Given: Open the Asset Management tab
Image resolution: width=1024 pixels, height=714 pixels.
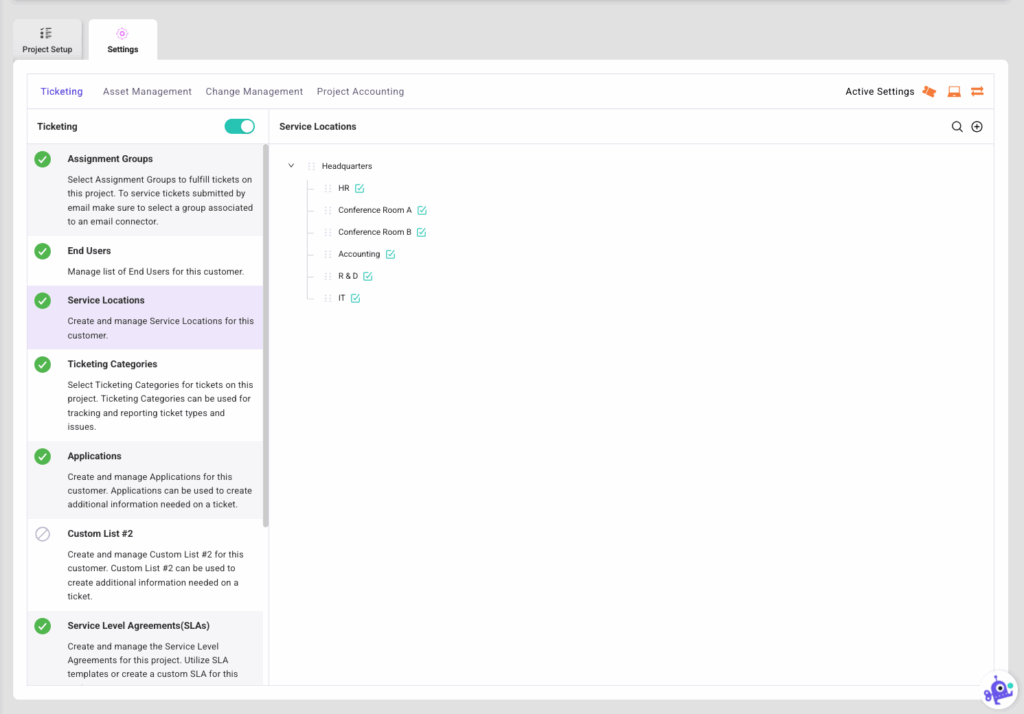Looking at the screenshot, I should tap(147, 92).
